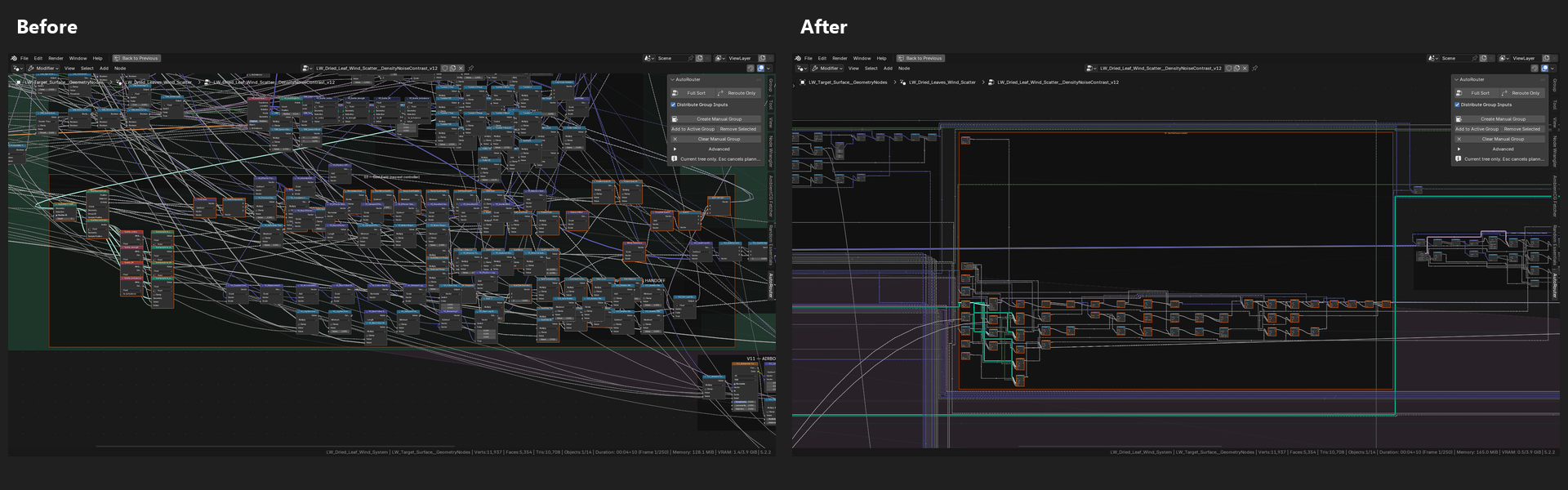The width and height of the screenshot is (1568, 490).
Task: Click Add to Active Group in Before window
Action: coord(693,129)
